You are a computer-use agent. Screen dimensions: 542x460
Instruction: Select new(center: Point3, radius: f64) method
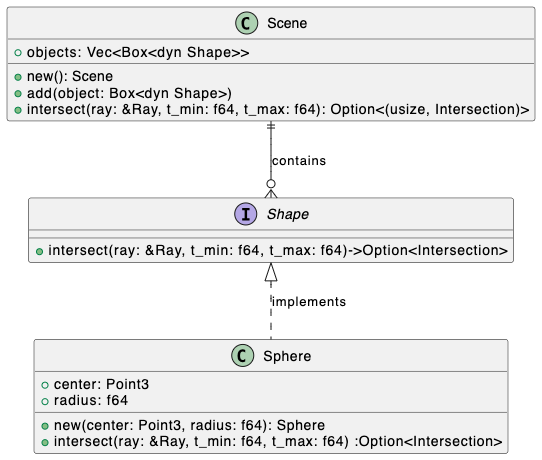tap(189, 425)
